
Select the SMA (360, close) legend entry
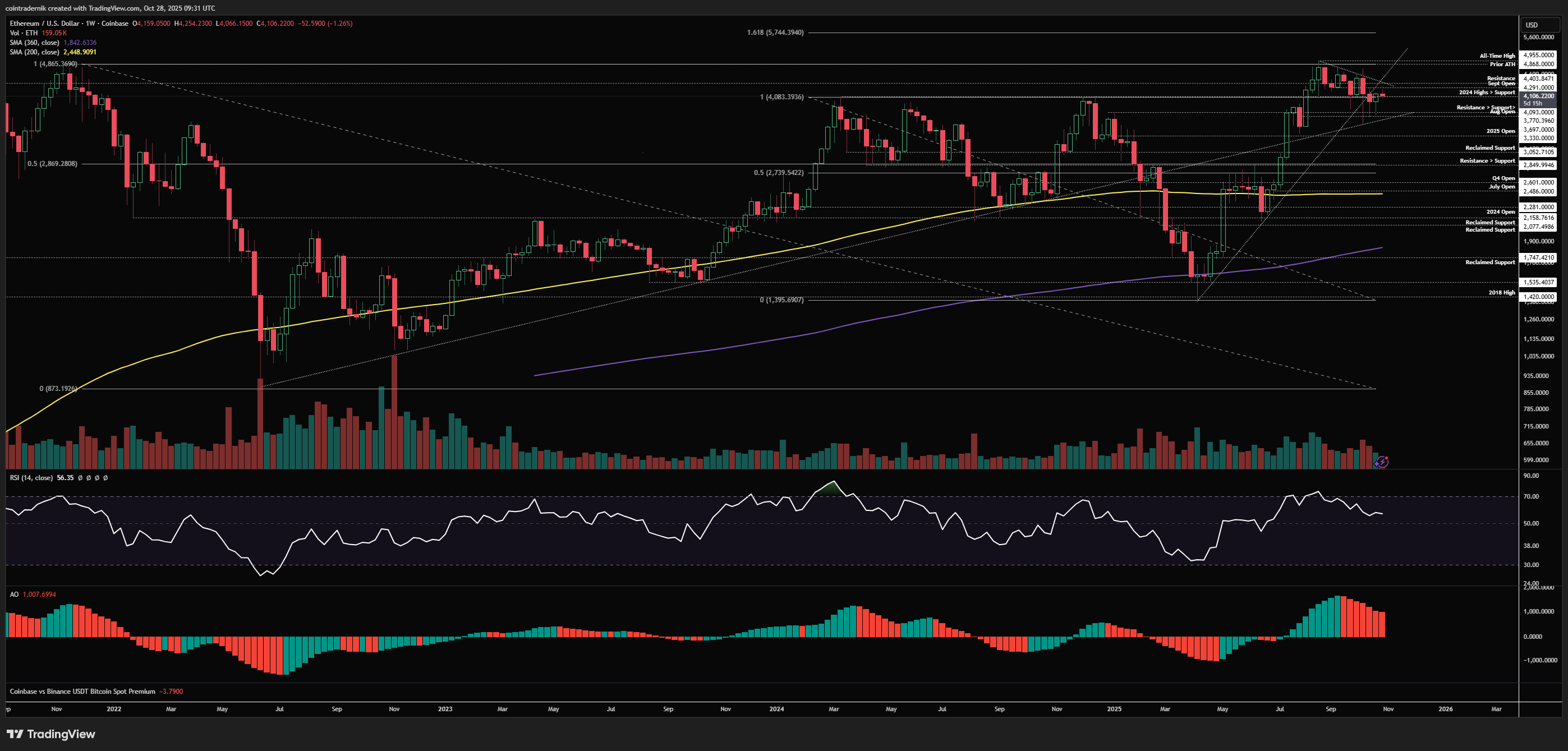click(x=34, y=43)
